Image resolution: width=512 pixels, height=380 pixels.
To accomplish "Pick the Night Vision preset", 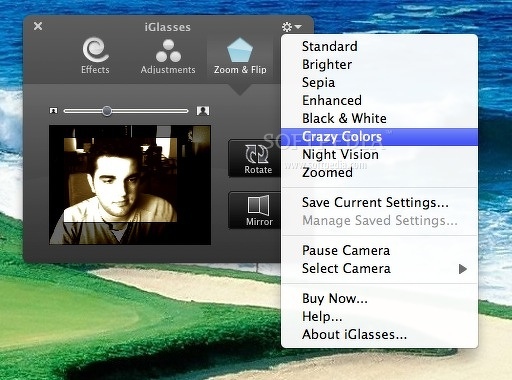I will (x=379, y=155).
